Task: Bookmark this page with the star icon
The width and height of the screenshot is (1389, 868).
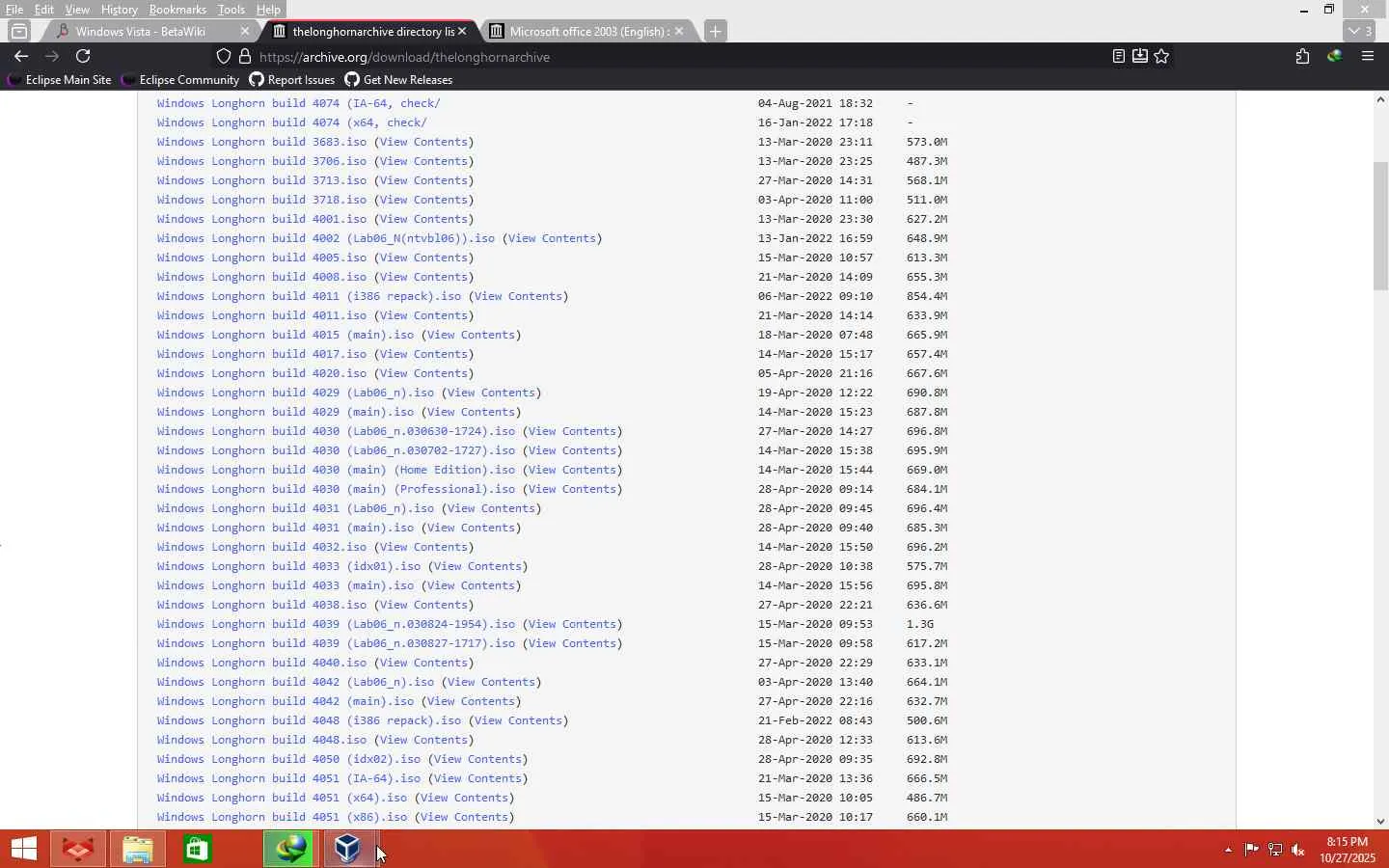Action: pos(1162,57)
